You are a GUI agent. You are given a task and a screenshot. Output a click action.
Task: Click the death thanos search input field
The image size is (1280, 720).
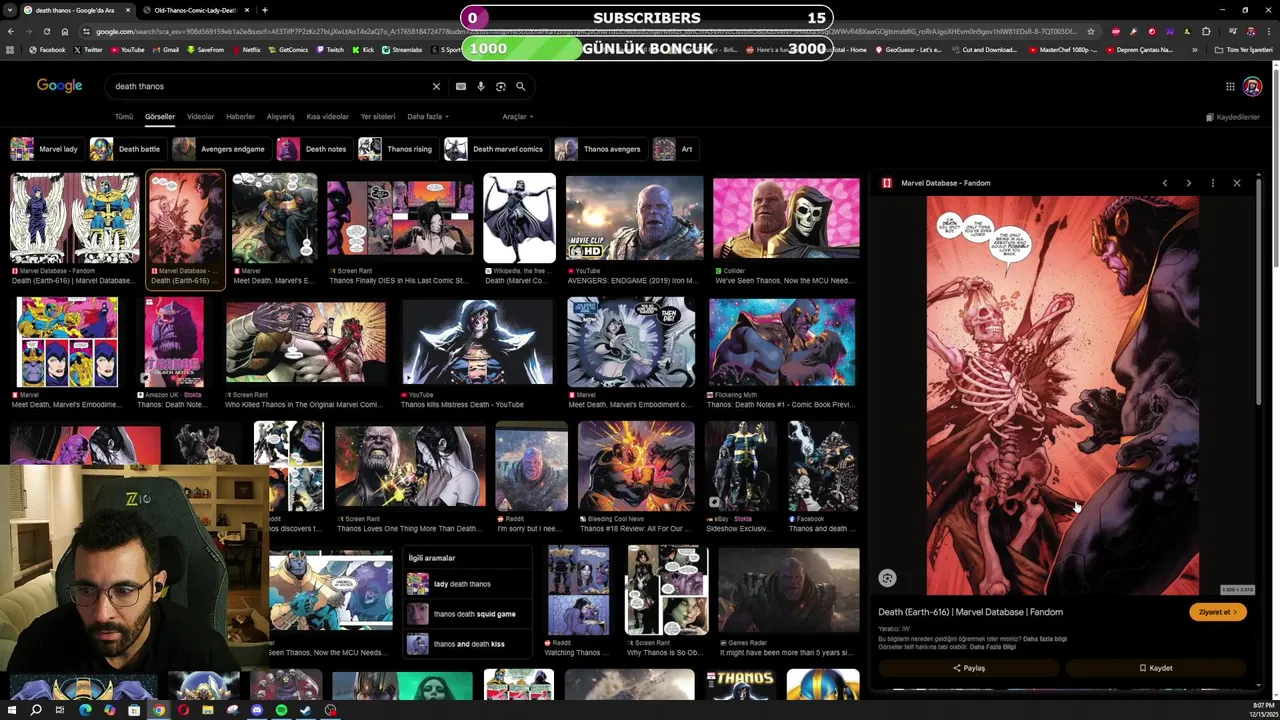coord(270,87)
